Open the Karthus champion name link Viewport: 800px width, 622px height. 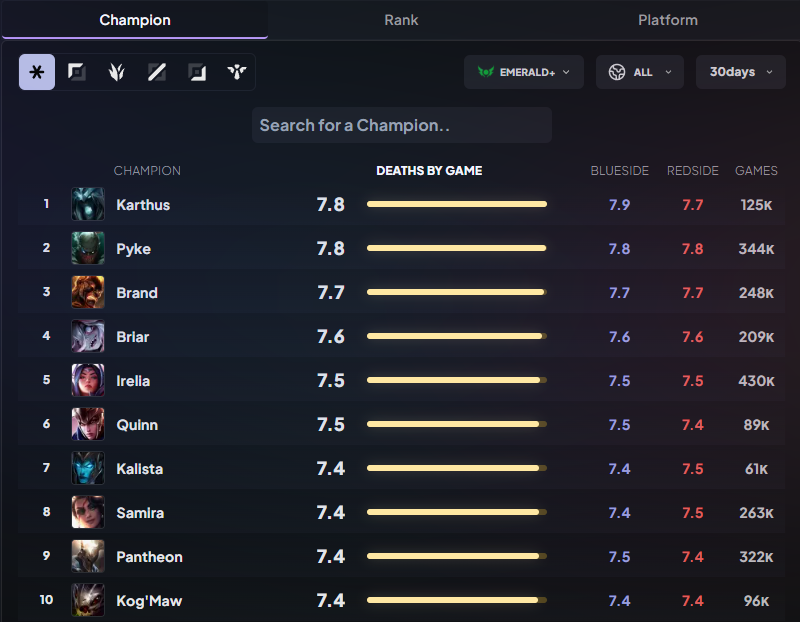143,205
